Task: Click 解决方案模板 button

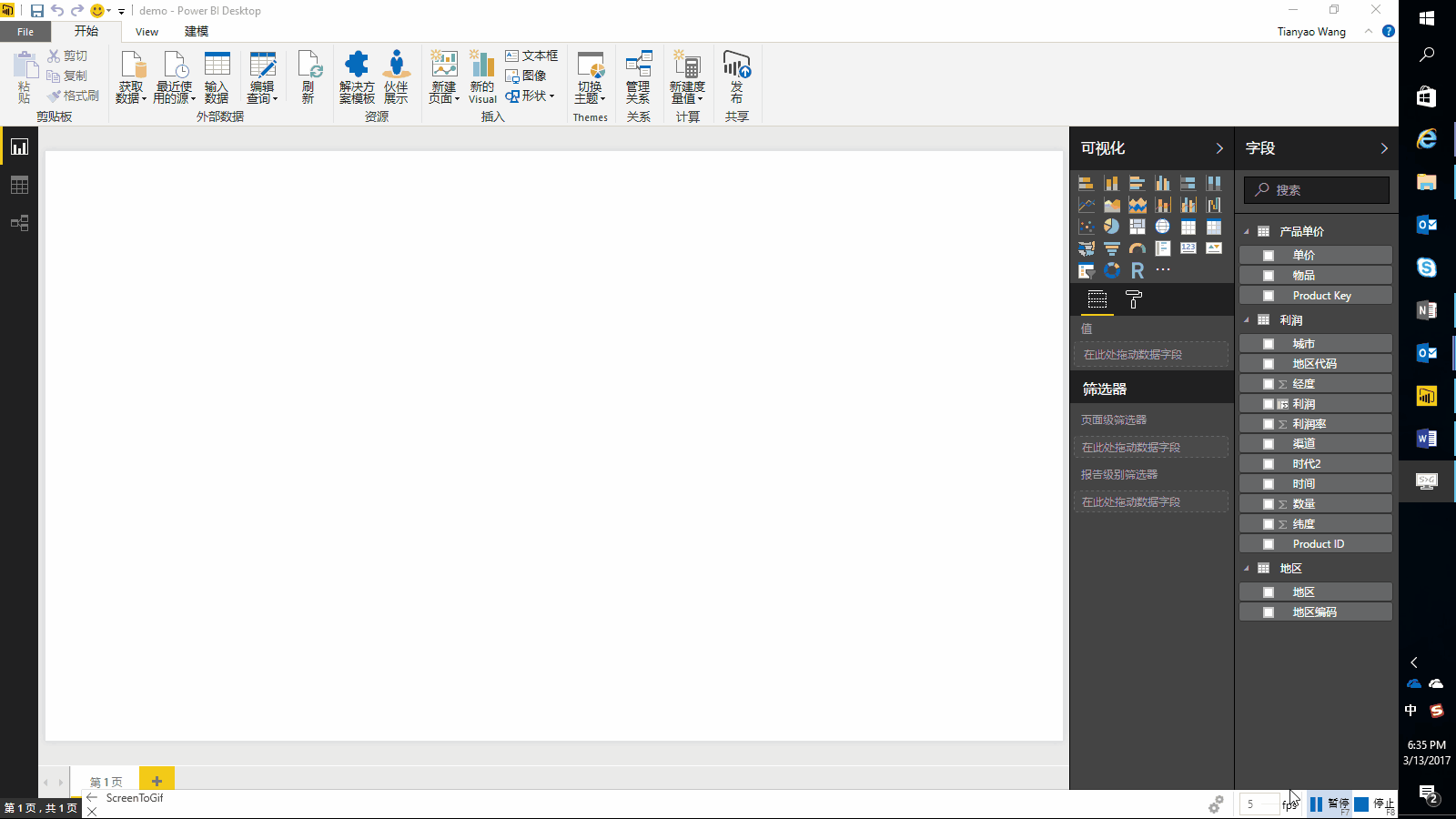Action: (x=357, y=77)
